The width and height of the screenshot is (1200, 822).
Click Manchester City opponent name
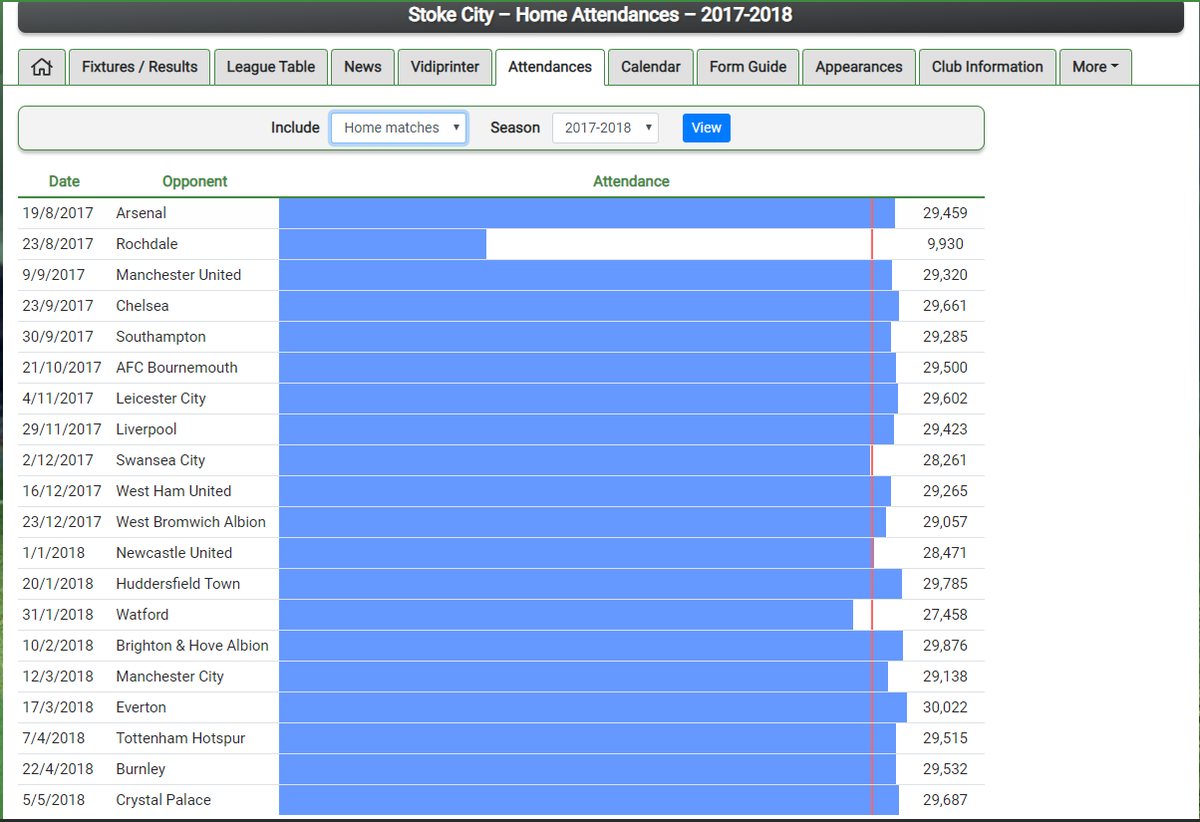[170, 677]
